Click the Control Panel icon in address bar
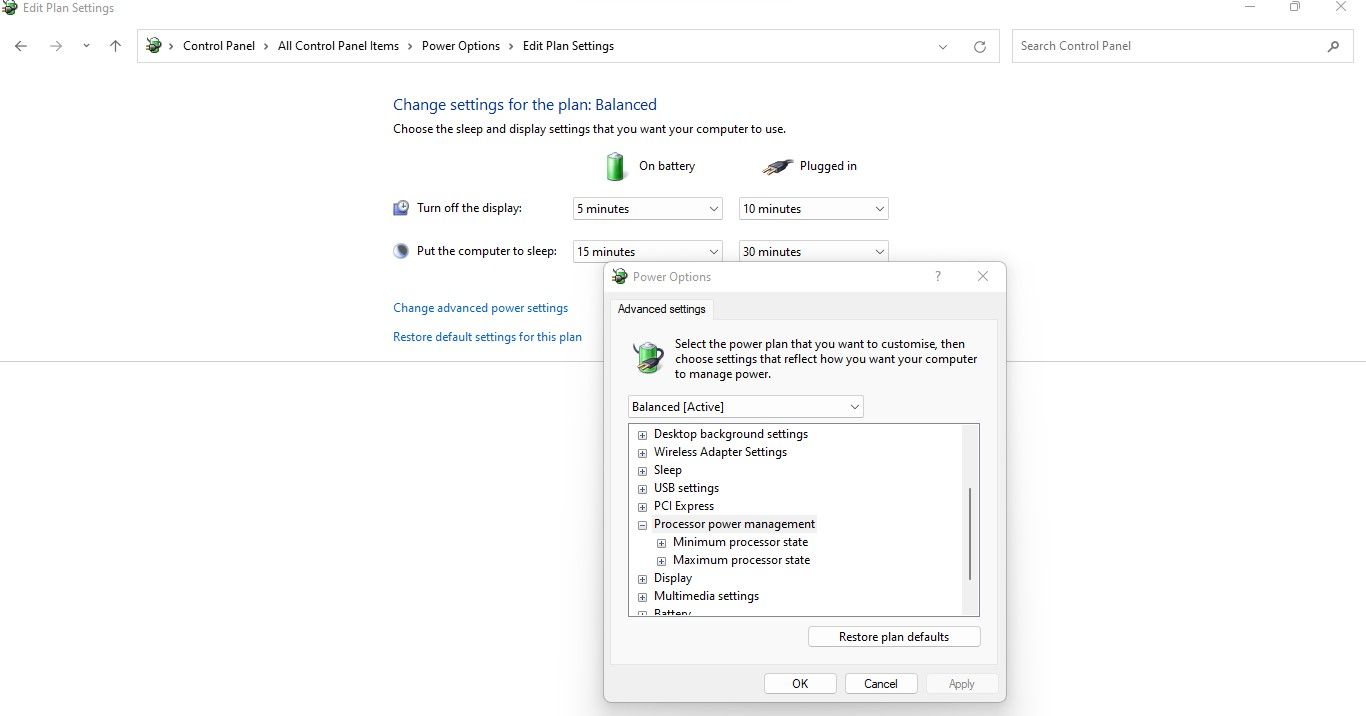 pyautogui.click(x=153, y=46)
